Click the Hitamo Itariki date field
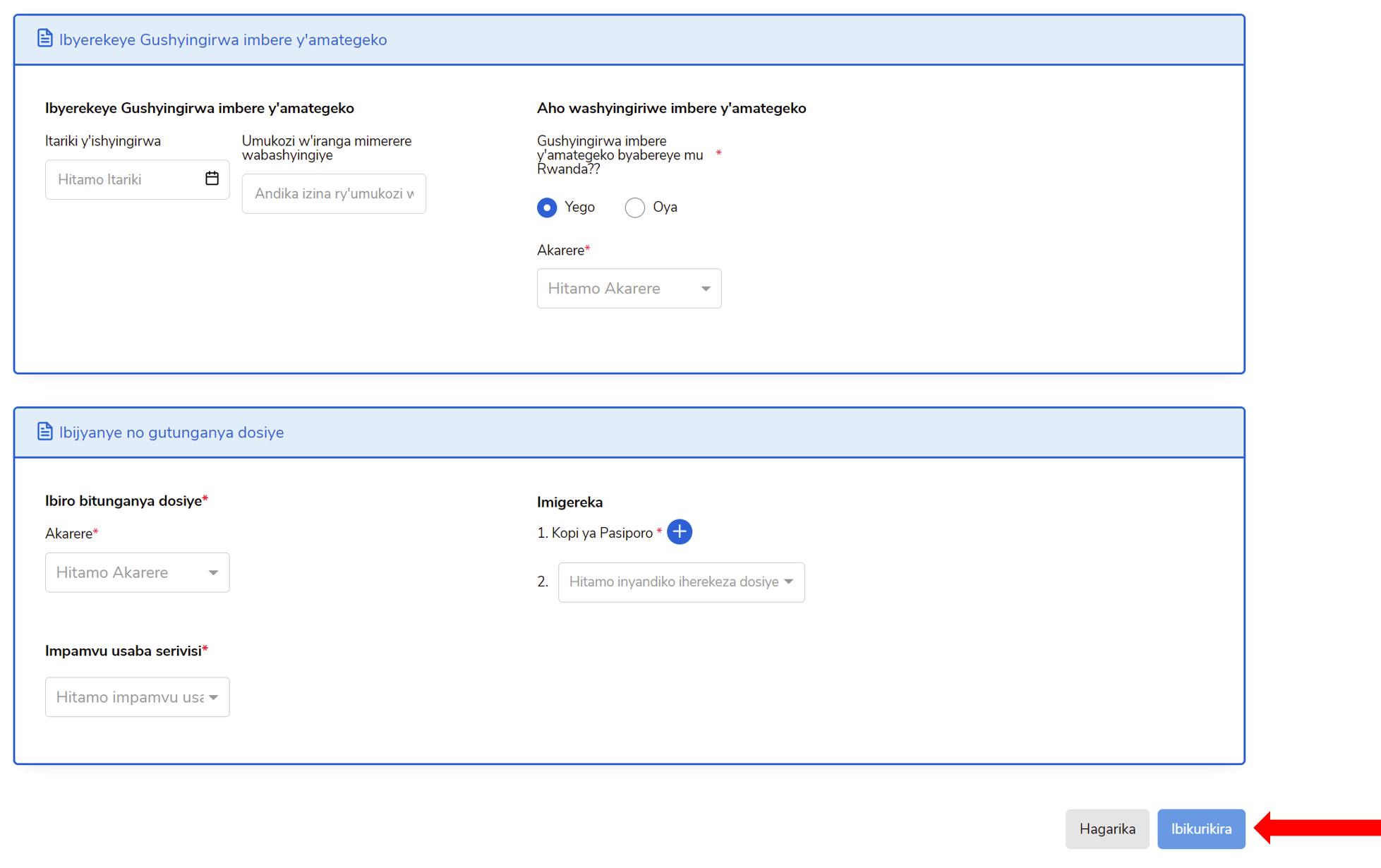This screenshot has width=1381, height=868. (x=123, y=180)
